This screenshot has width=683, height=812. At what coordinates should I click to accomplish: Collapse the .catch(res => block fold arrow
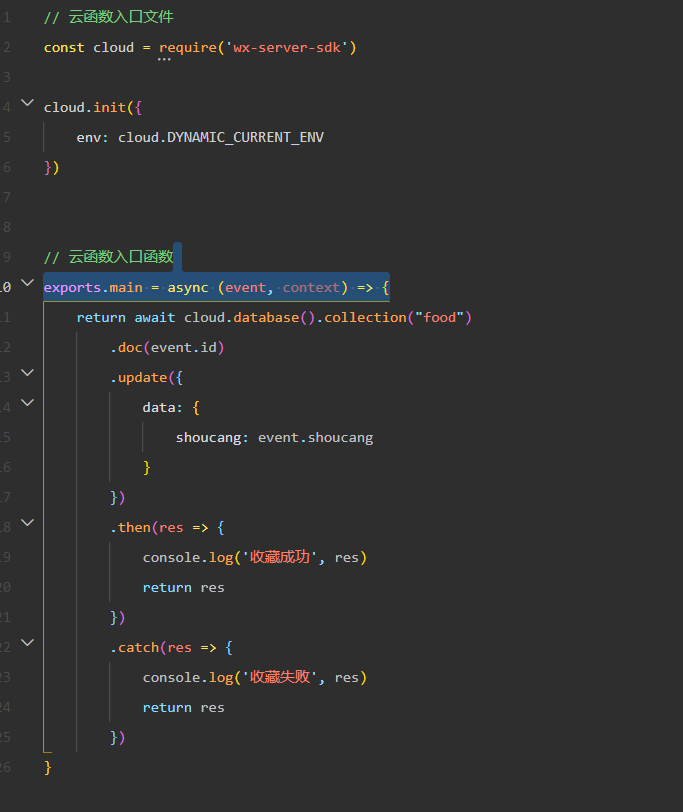pyautogui.click(x=27, y=643)
